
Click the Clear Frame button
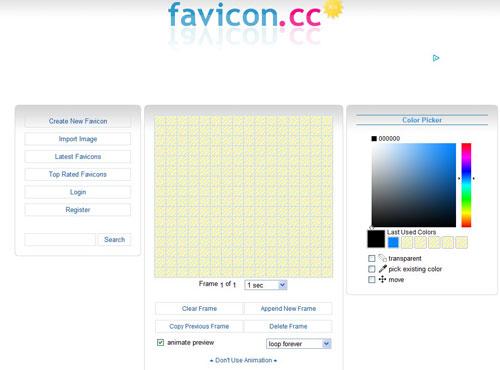click(199, 308)
